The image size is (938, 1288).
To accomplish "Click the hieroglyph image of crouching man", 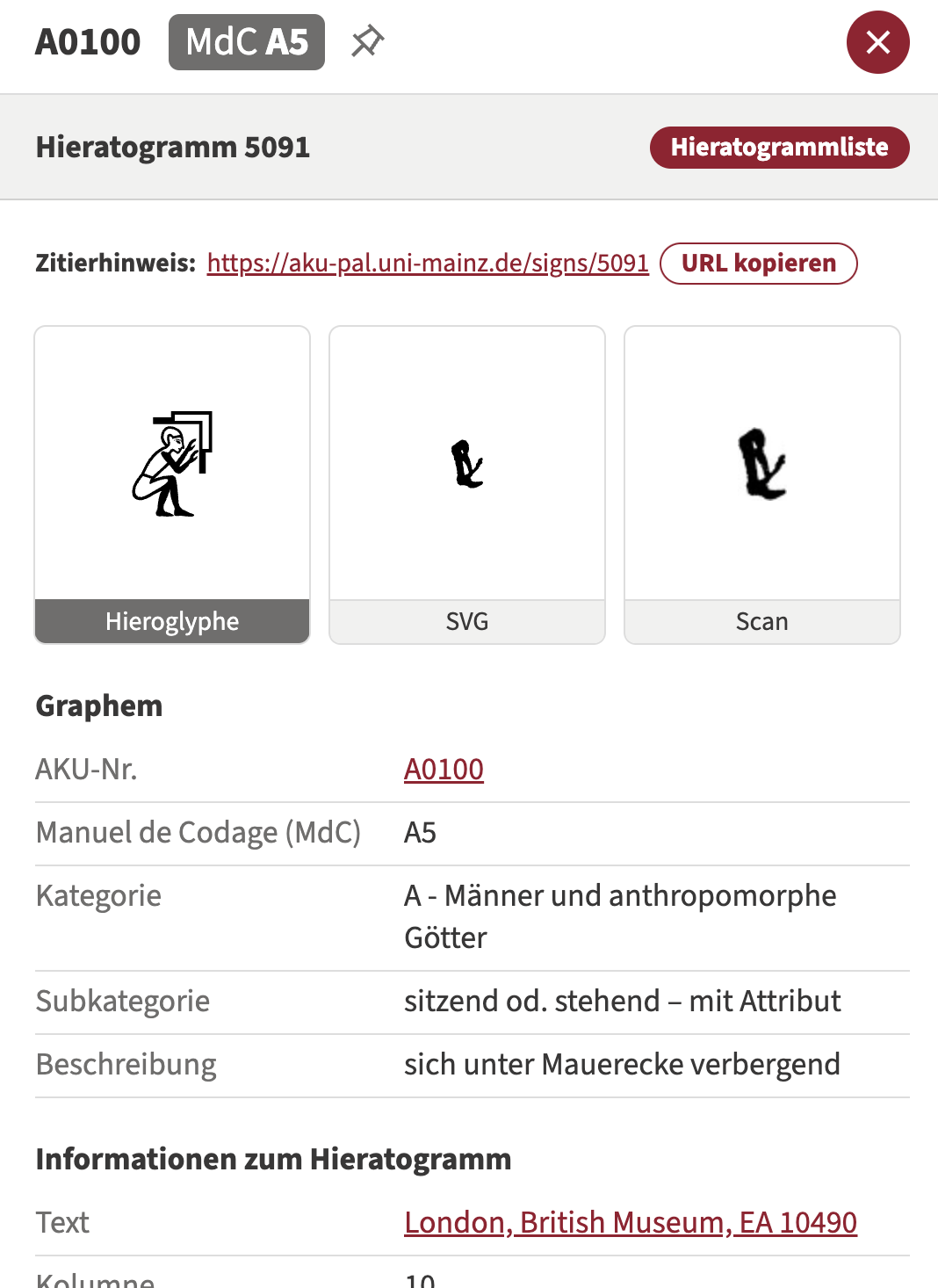I will click(172, 463).
